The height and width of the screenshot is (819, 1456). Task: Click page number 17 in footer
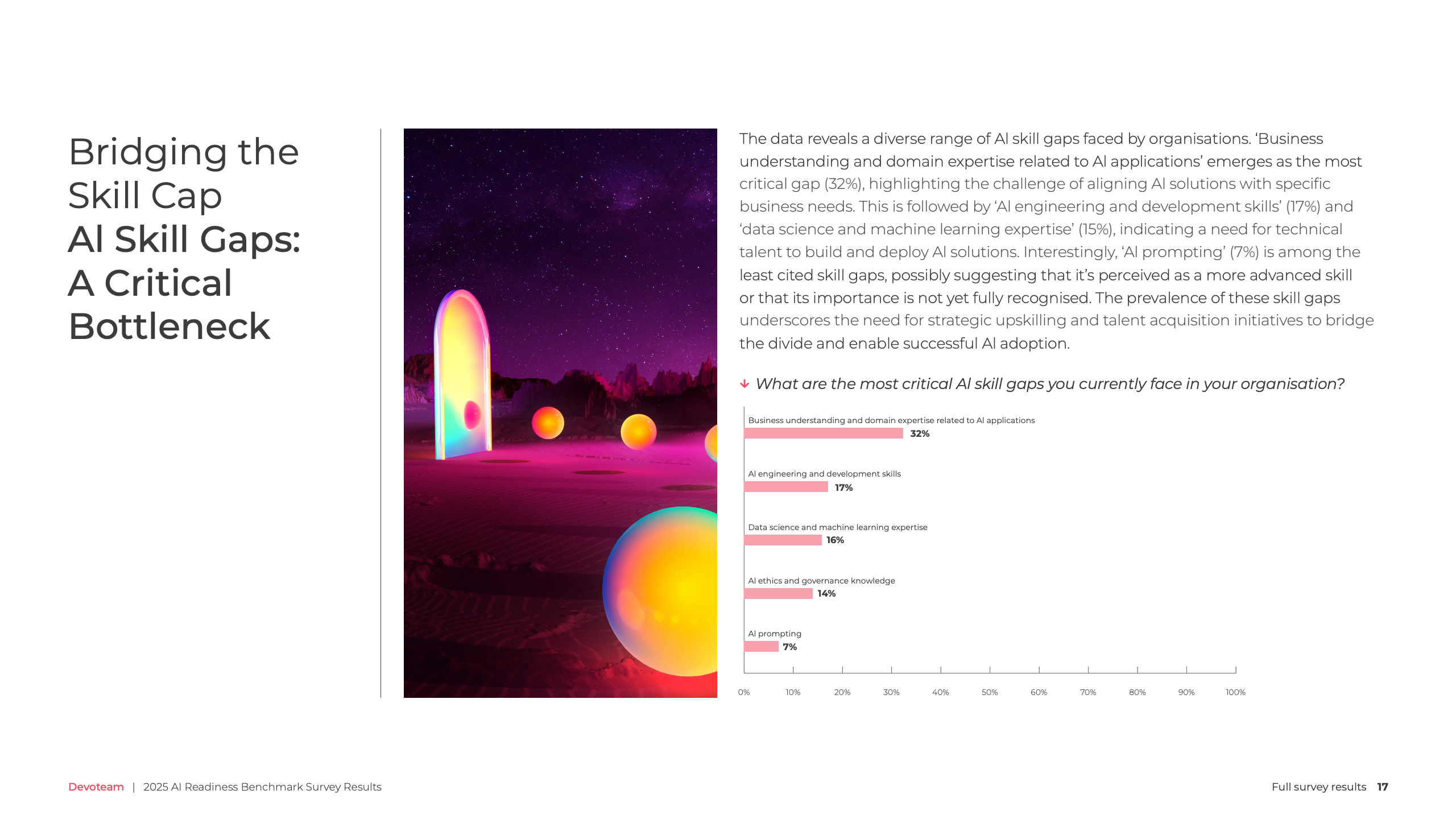point(1383,787)
